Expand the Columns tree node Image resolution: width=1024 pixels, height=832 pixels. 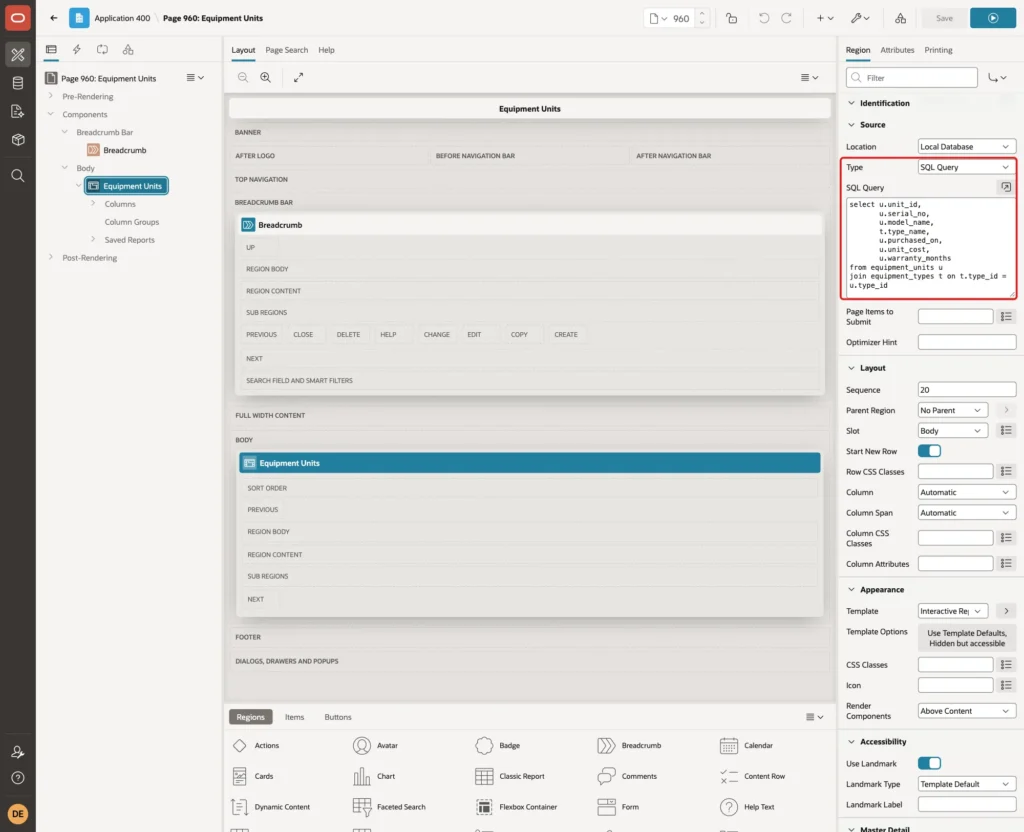tap(93, 204)
